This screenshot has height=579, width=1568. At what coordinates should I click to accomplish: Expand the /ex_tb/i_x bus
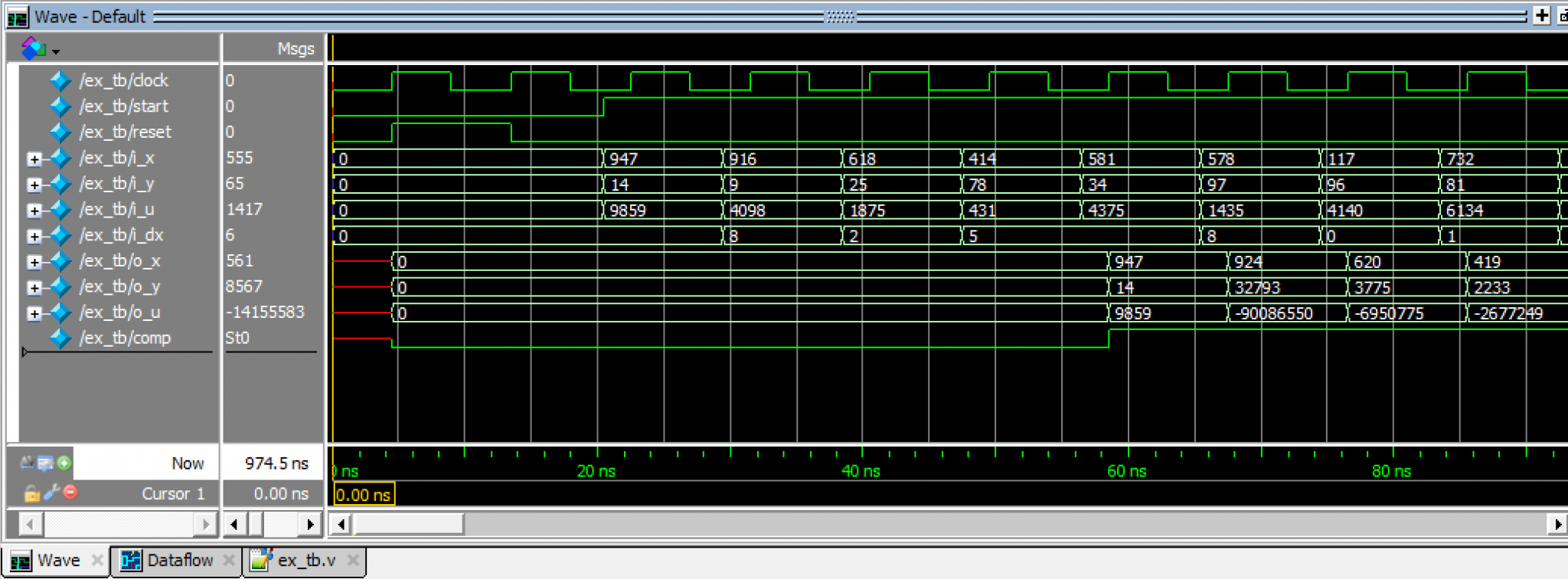pyautogui.click(x=34, y=159)
